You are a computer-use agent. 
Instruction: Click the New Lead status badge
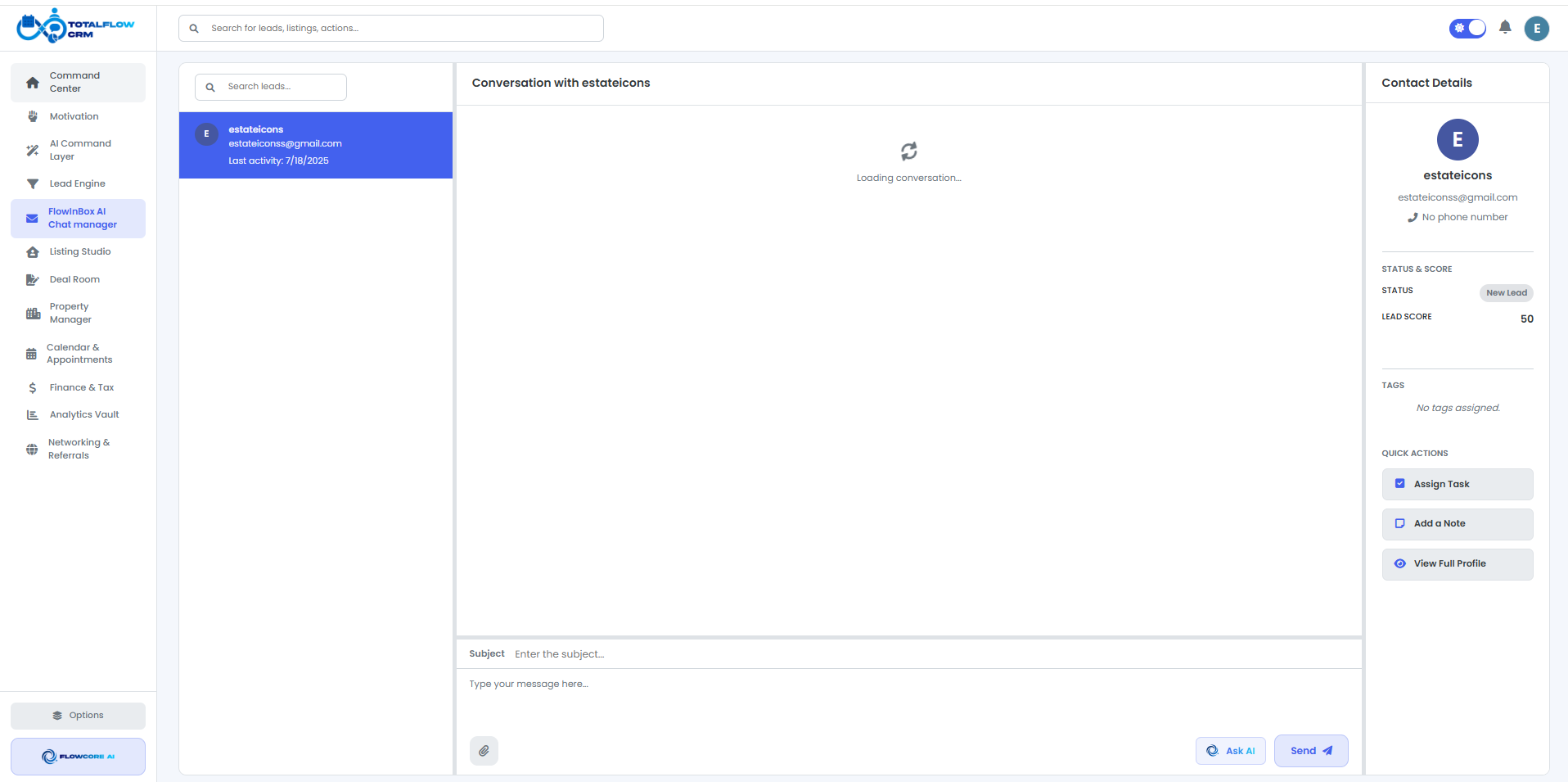pos(1506,292)
